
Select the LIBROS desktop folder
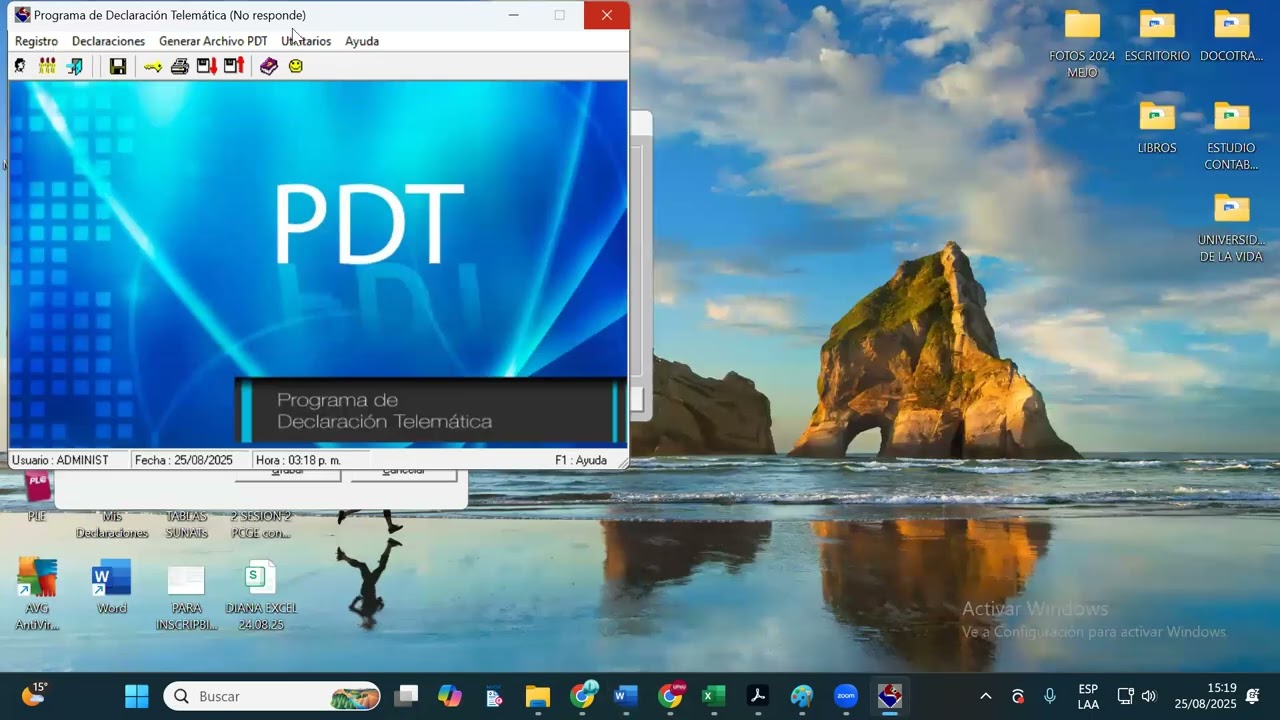(1157, 127)
